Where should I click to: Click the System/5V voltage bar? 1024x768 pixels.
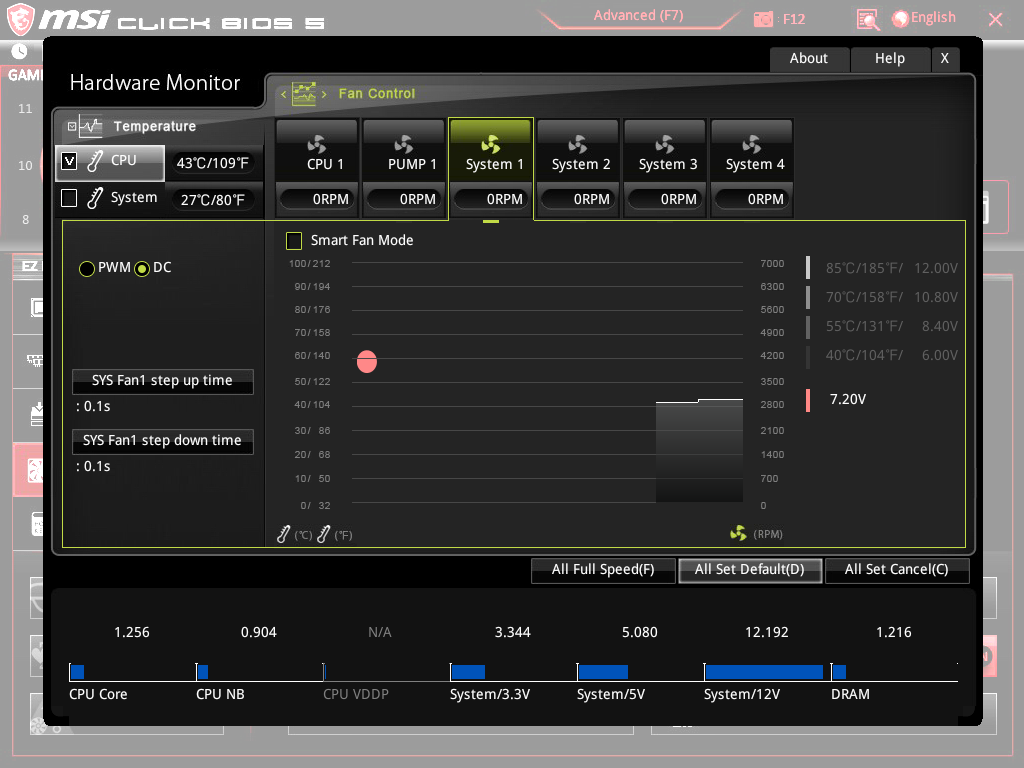point(603,671)
